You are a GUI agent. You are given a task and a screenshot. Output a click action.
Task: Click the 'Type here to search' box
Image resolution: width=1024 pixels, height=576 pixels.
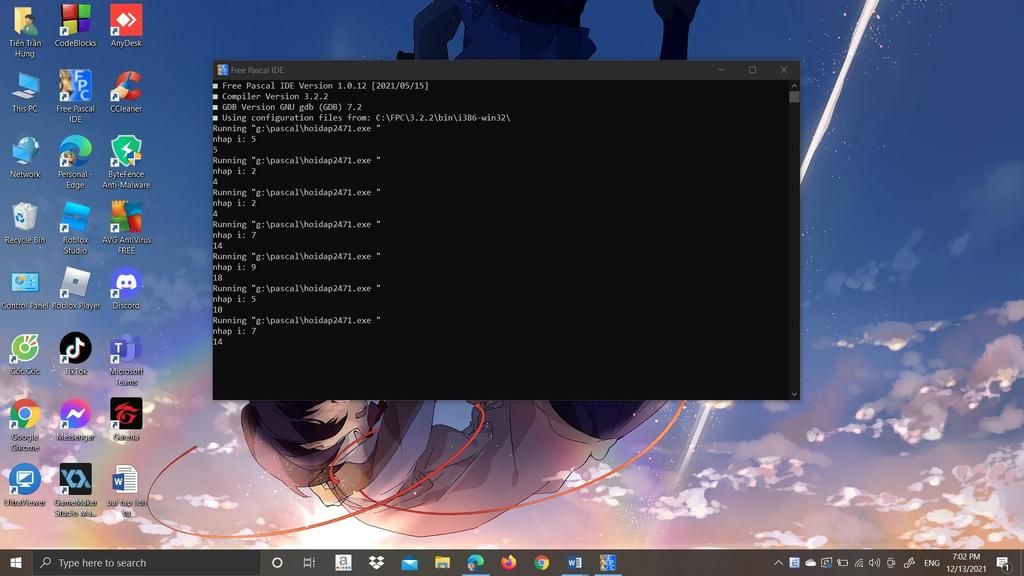146,562
